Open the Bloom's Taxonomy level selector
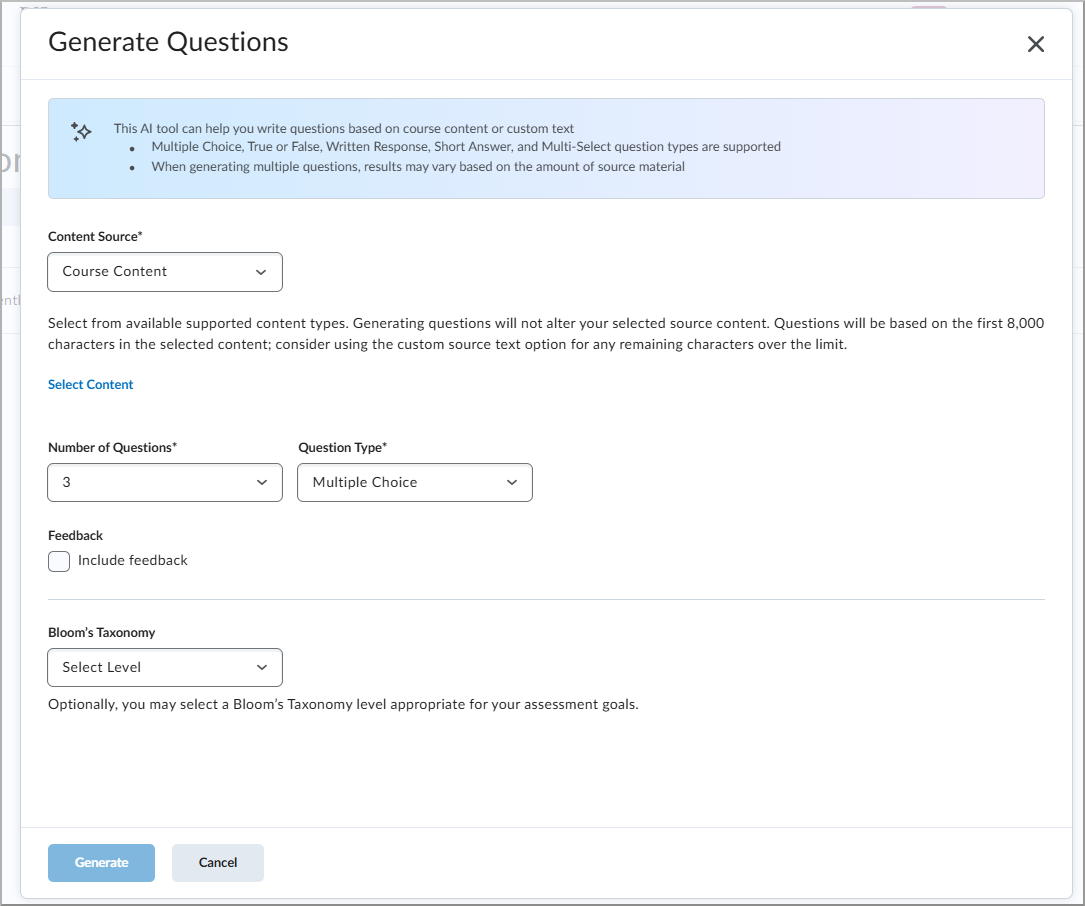Image resolution: width=1085 pixels, height=906 pixels. [x=164, y=667]
